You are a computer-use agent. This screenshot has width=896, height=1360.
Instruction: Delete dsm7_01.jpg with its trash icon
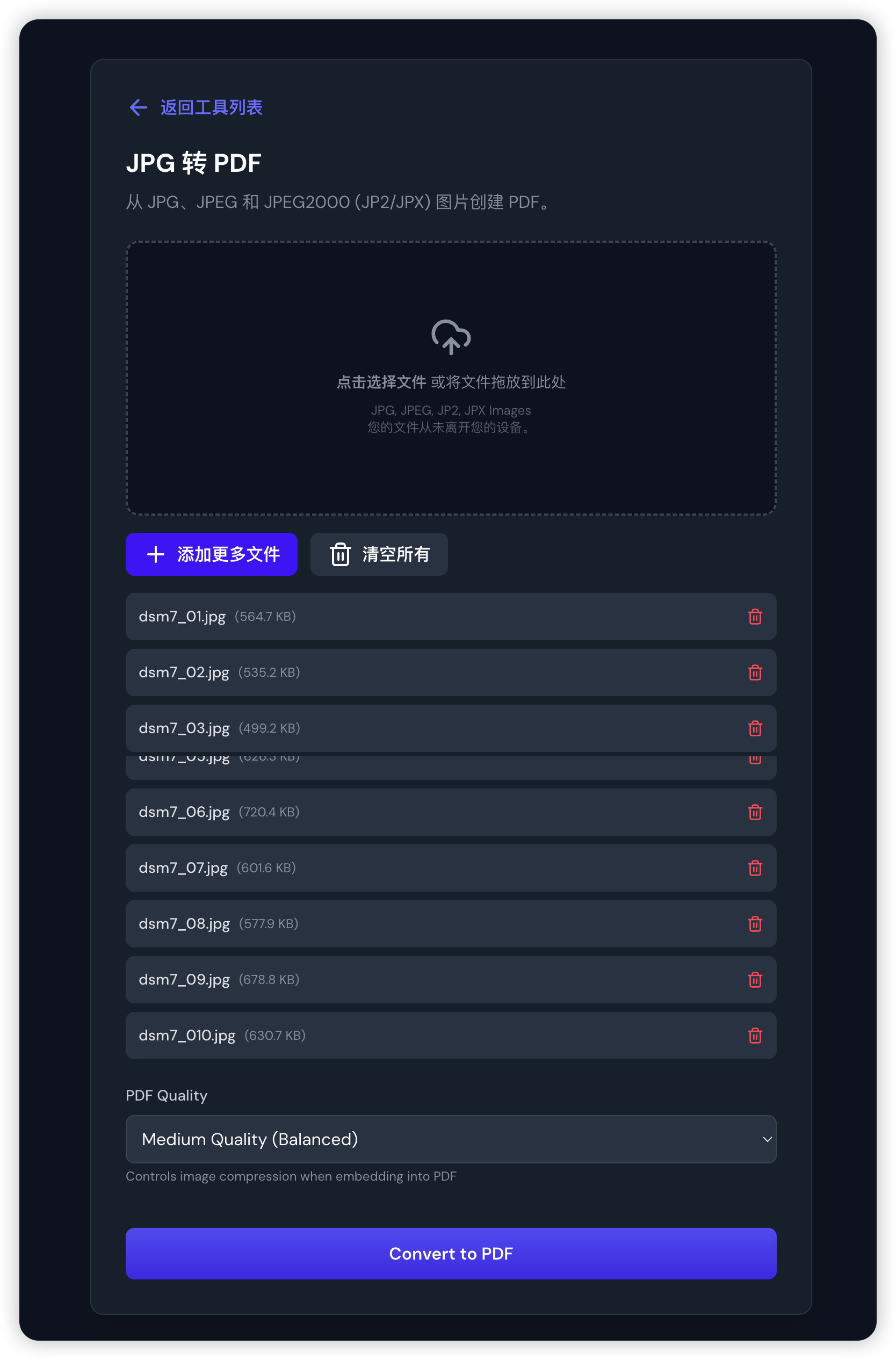tap(755, 617)
